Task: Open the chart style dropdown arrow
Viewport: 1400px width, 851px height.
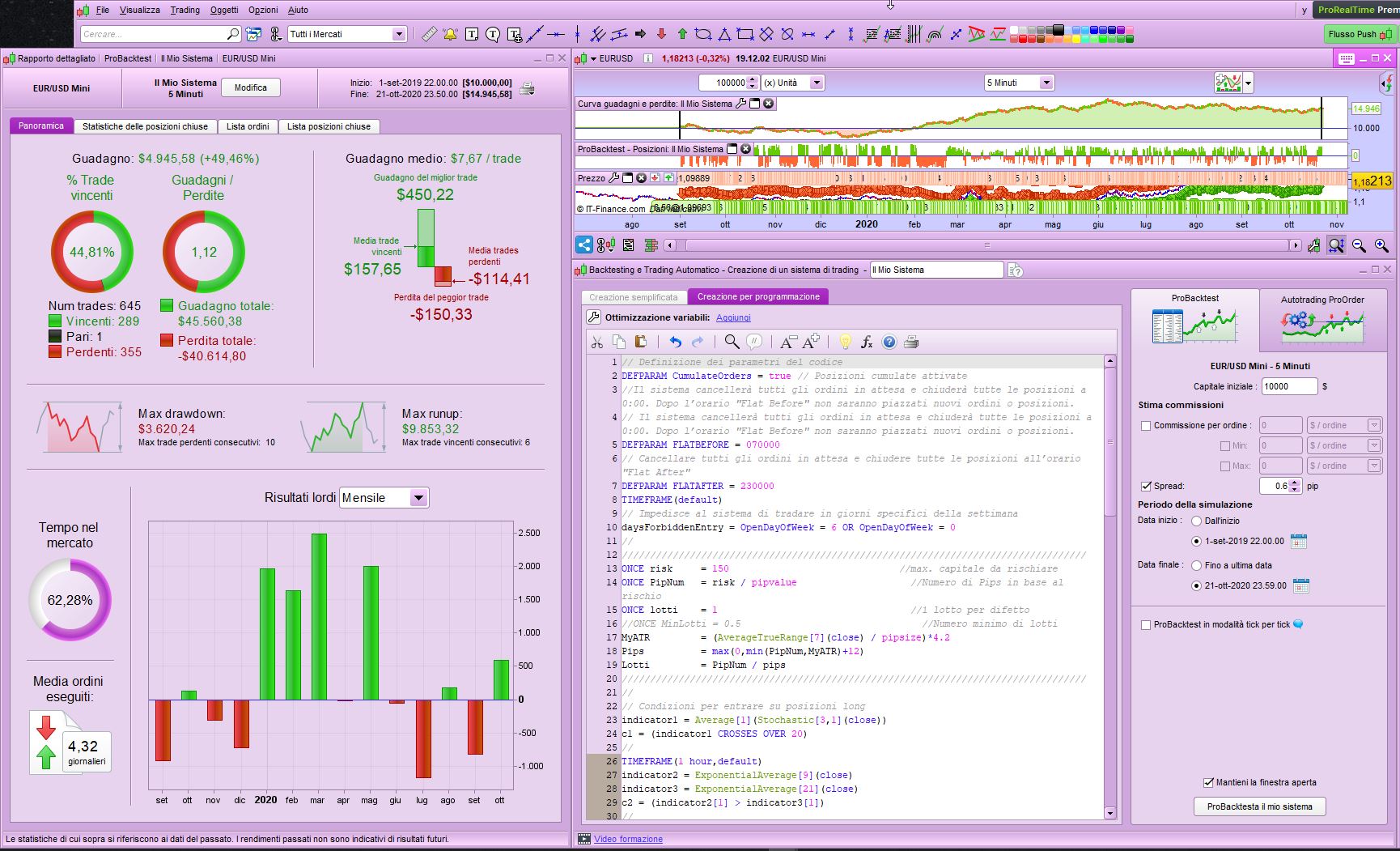Action: point(1249,83)
